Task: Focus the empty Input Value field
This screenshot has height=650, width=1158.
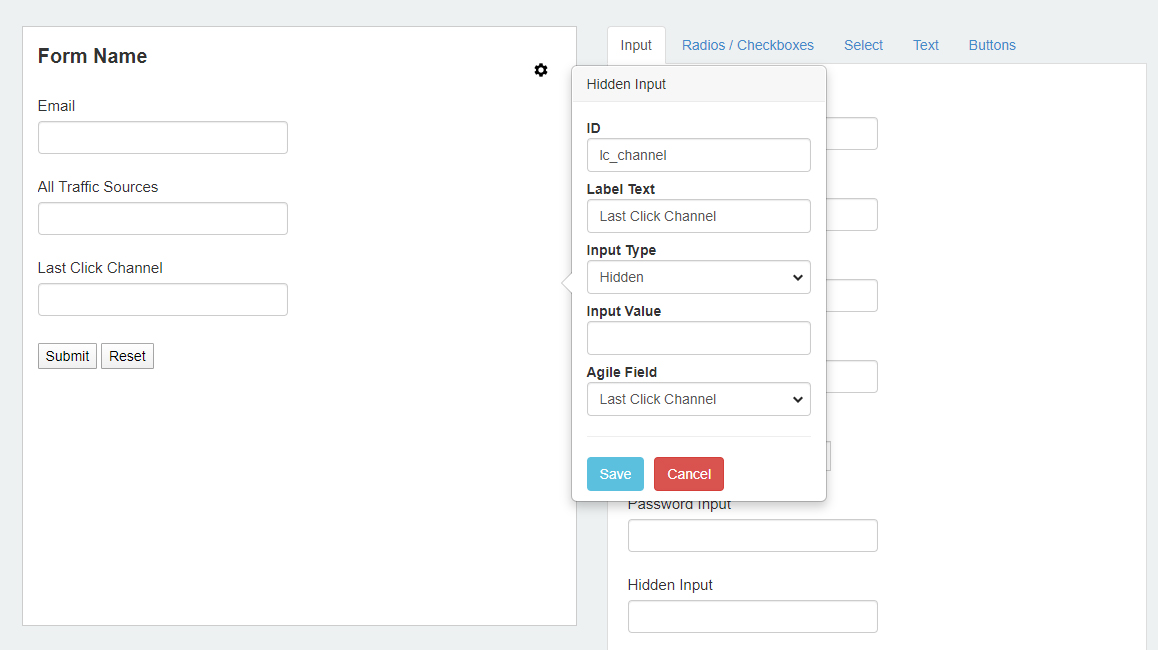Action: coord(699,338)
